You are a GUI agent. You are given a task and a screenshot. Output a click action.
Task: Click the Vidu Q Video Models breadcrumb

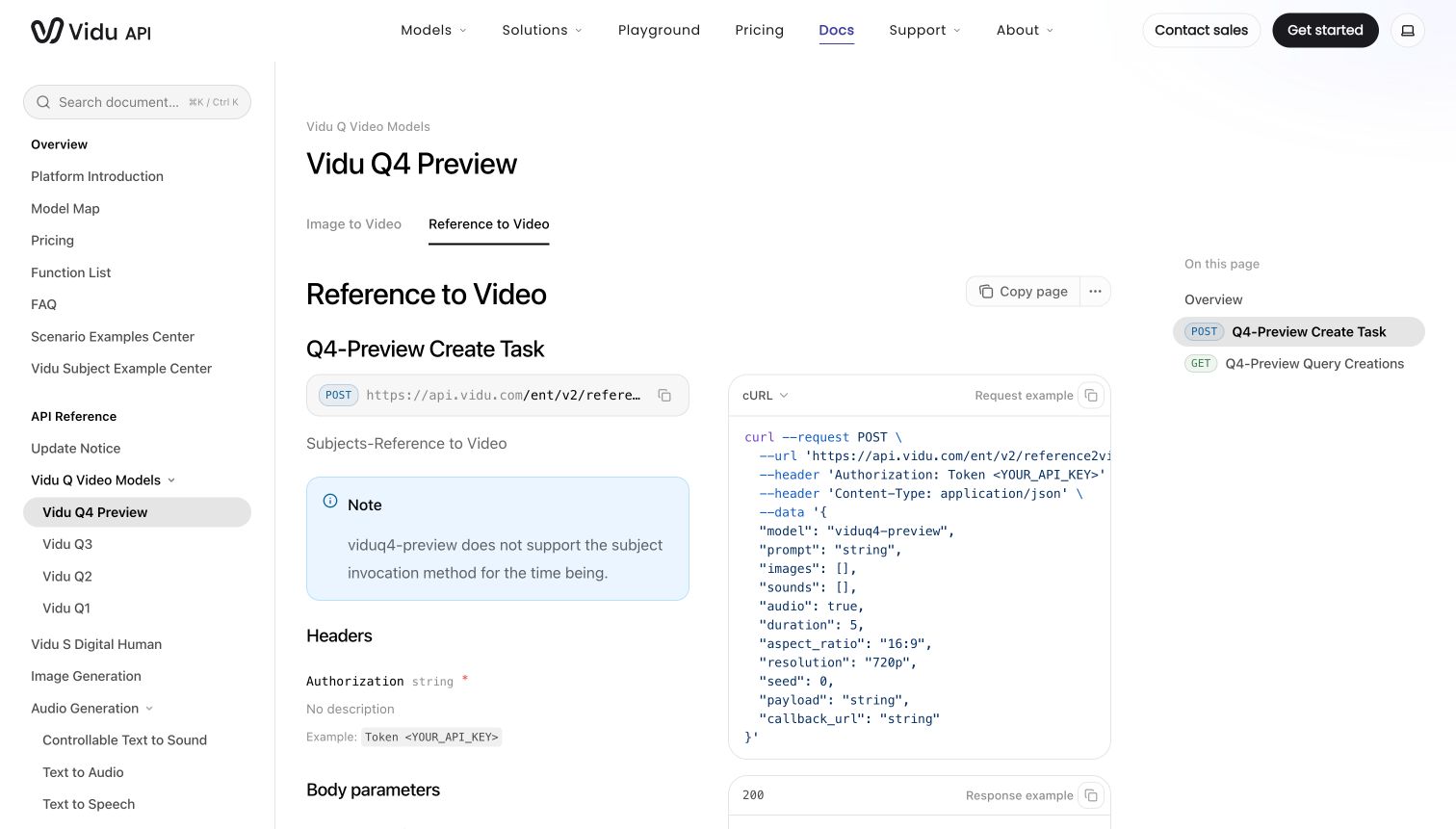click(x=368, y=127)
